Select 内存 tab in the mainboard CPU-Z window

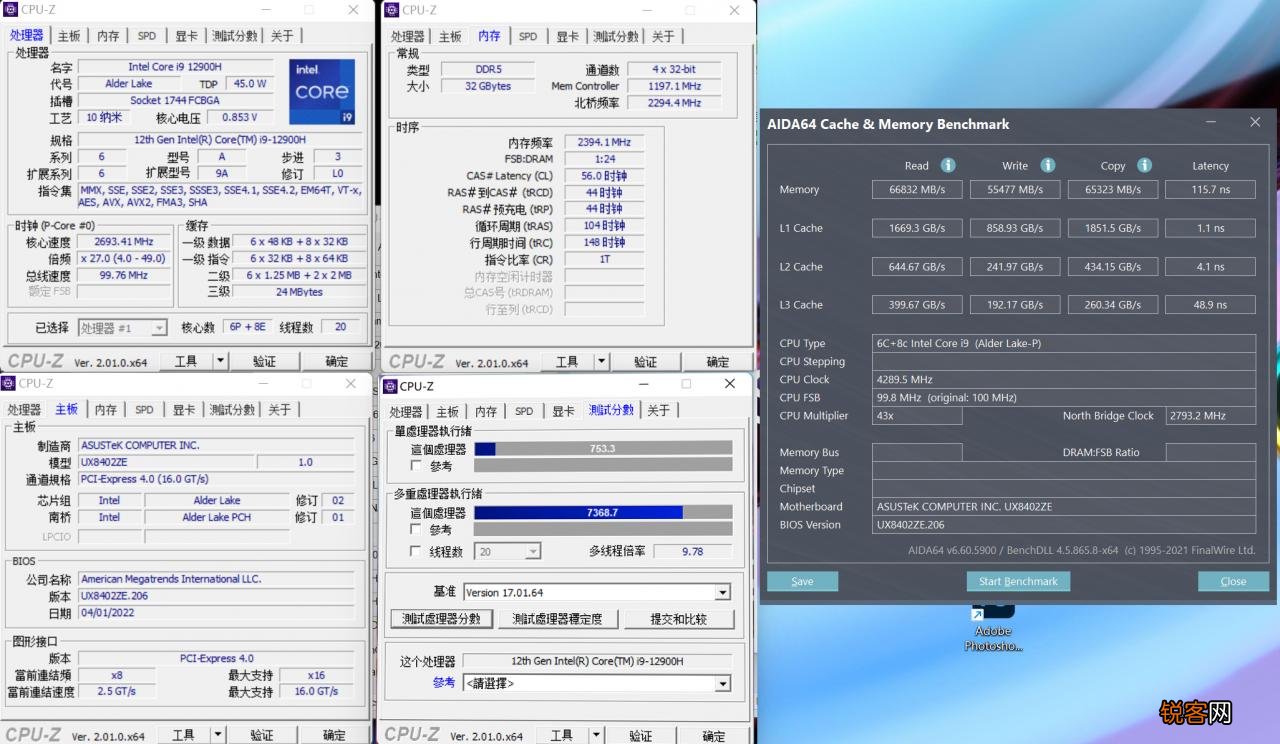[x=106, y=410]
